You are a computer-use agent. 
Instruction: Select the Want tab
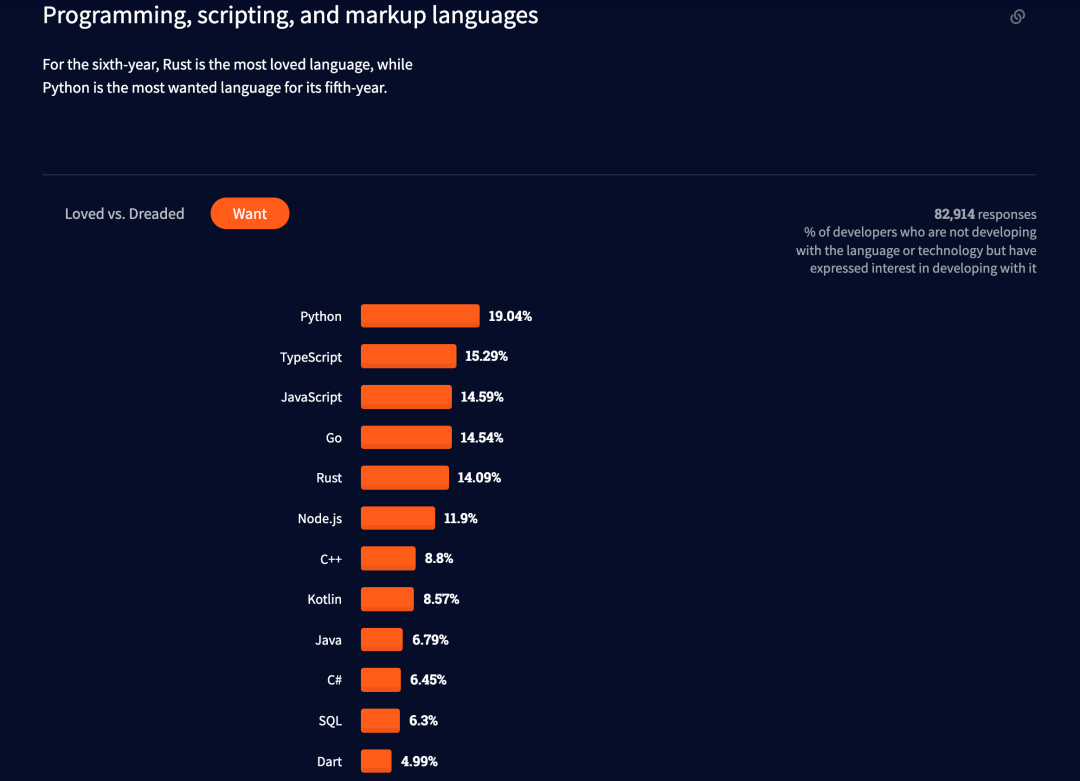click(249, 214)
